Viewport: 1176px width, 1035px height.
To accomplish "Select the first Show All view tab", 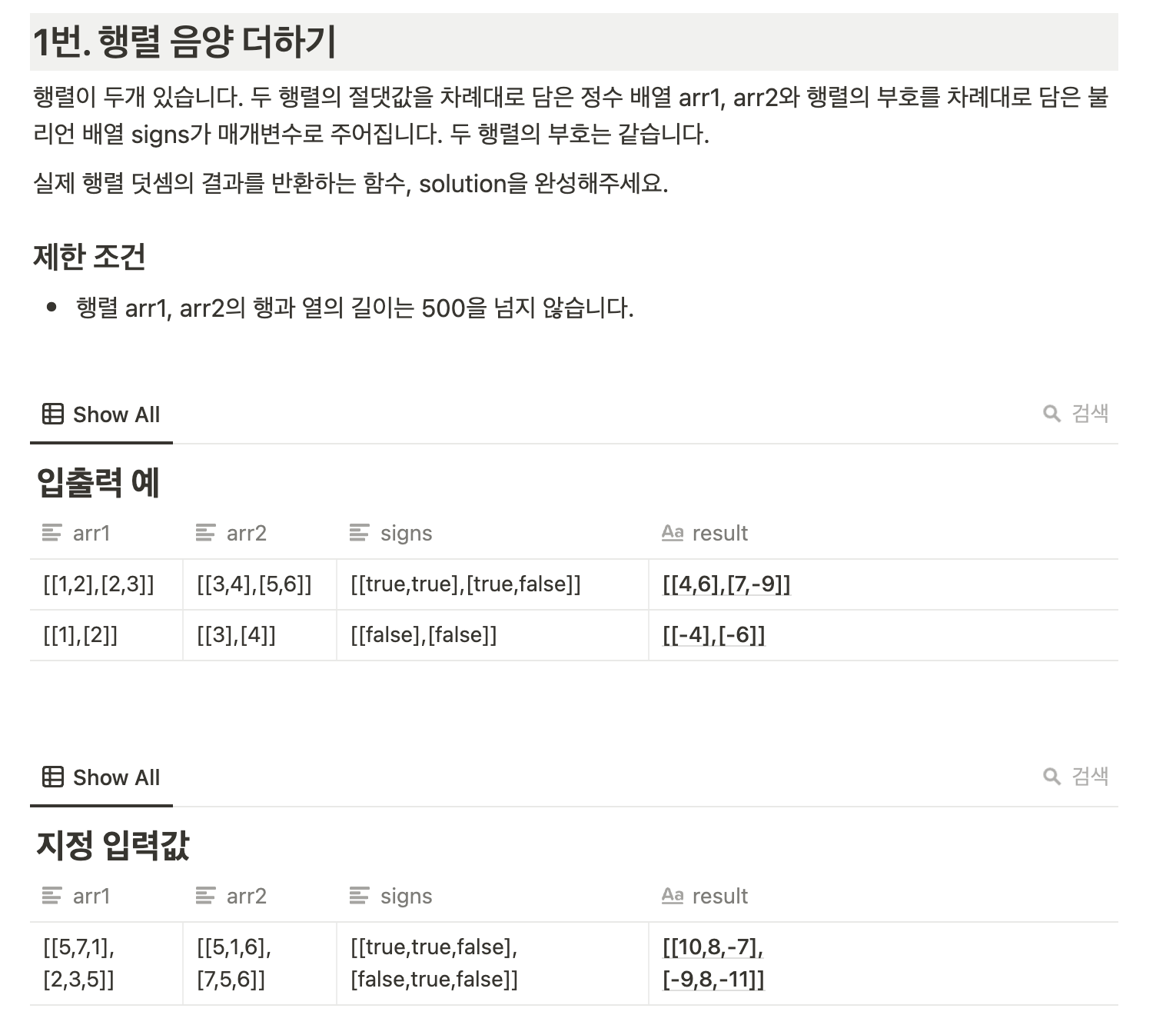I will [101, 414].
